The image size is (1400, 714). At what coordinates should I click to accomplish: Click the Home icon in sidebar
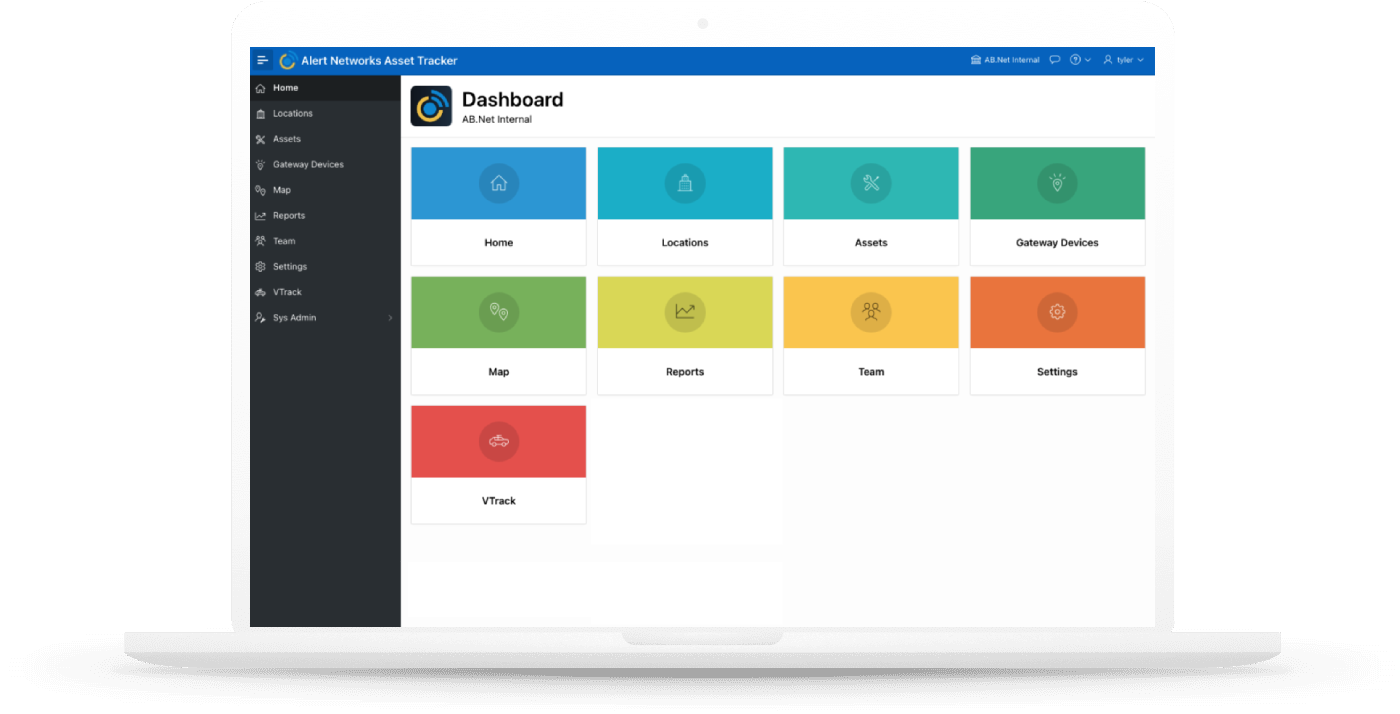pos(260,88)
